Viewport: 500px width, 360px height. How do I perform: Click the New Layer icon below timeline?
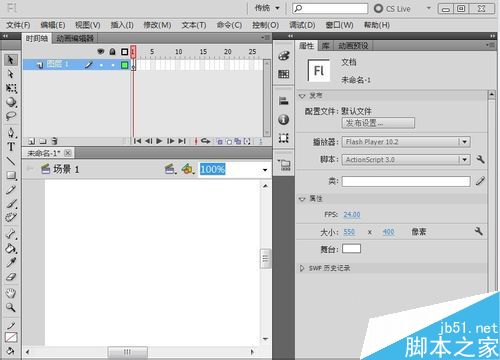tap(32, 141)
